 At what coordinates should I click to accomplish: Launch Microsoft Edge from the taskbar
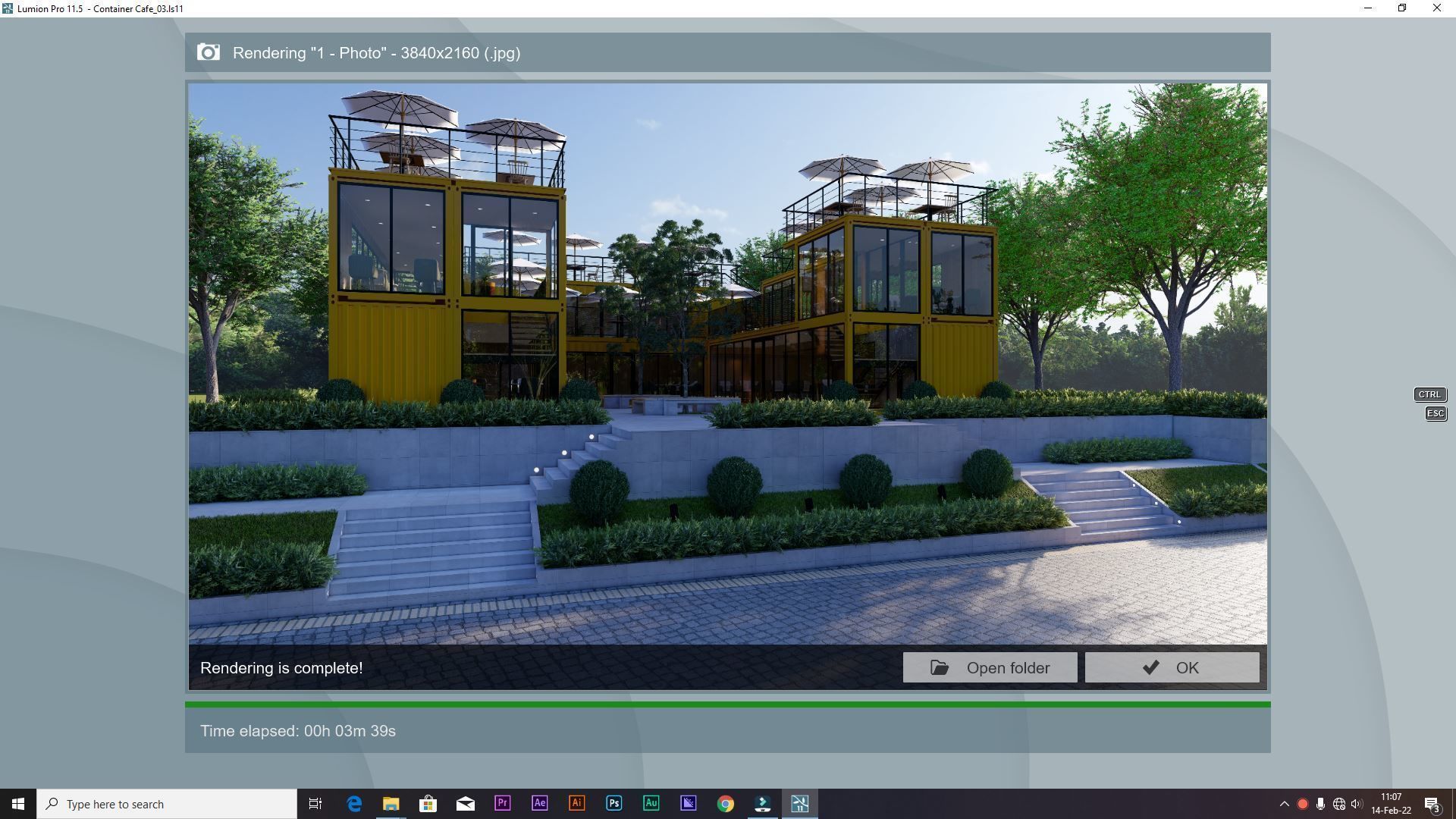pyautogui.click(x=354, y=804)
